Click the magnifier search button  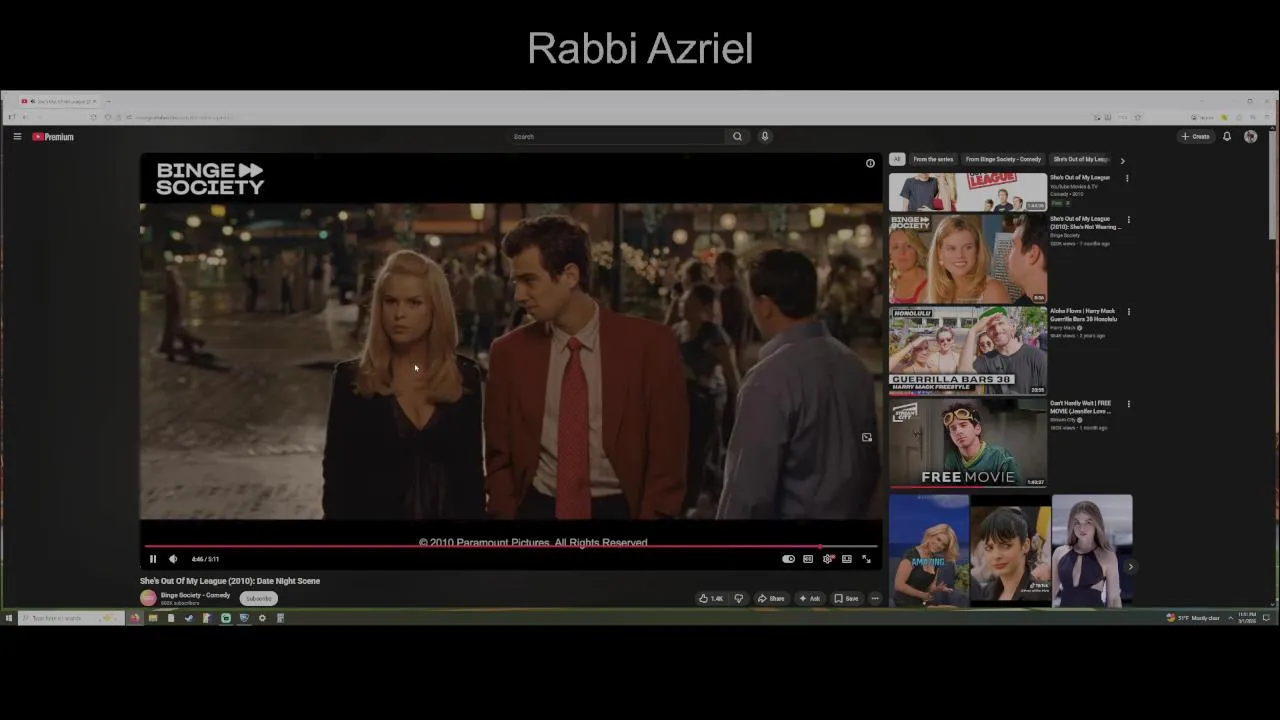coord(737,137)
